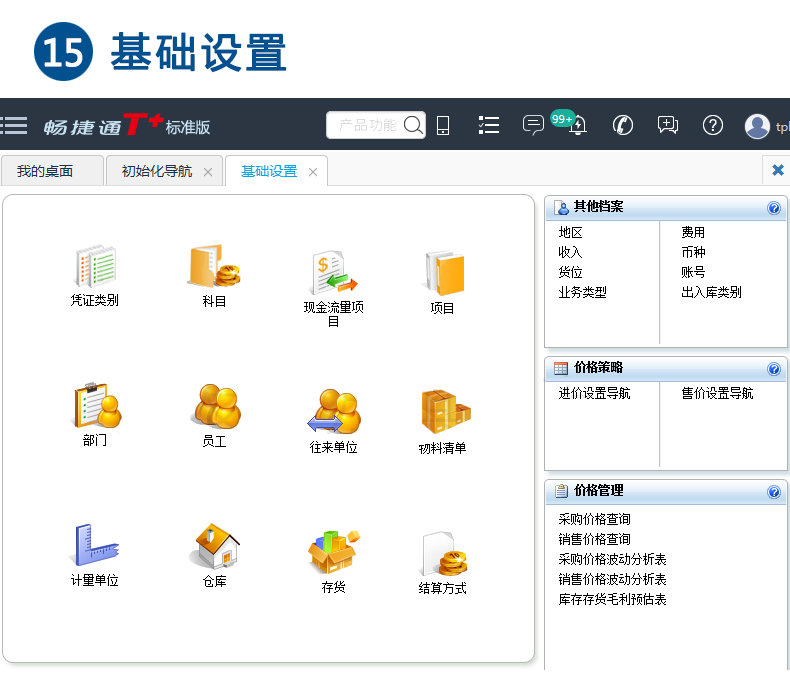Image resolution: width=790 pixels, height=682 pixels.
Task: Click the hamburger main menu icon
Action: pyautogui.click(x=14, y=125)
